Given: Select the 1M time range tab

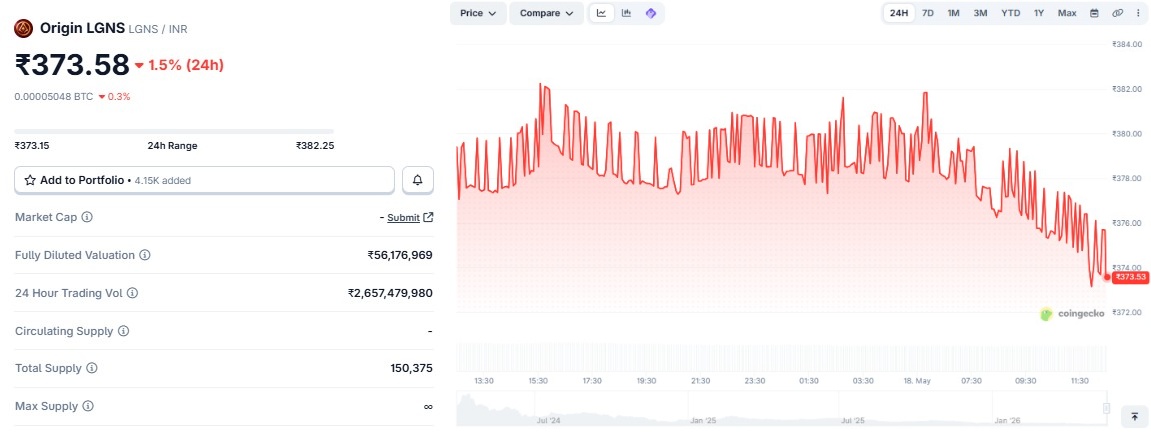Looking at the screenshot, I should 954,13.
